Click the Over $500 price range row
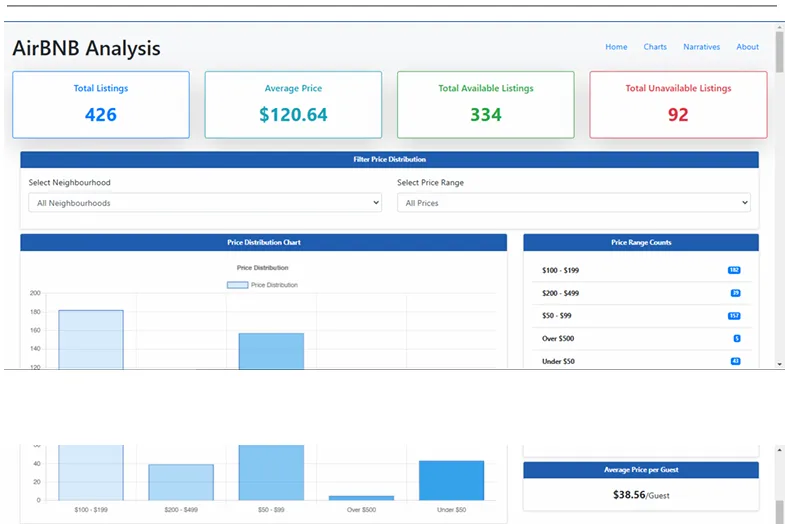The width and height of the screenshot is (785, 524). (x=641, y=339)
